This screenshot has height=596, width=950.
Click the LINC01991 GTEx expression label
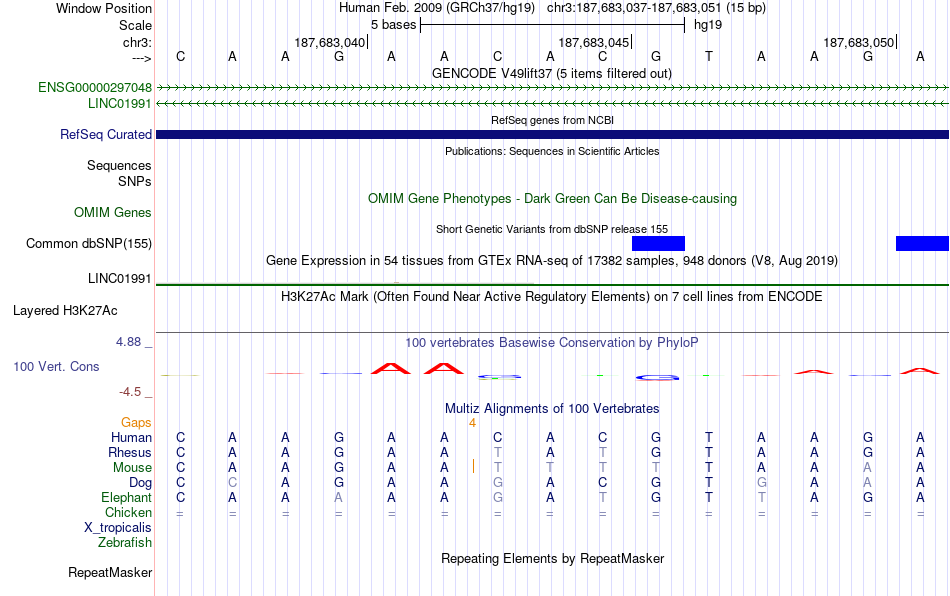[119, 279]
